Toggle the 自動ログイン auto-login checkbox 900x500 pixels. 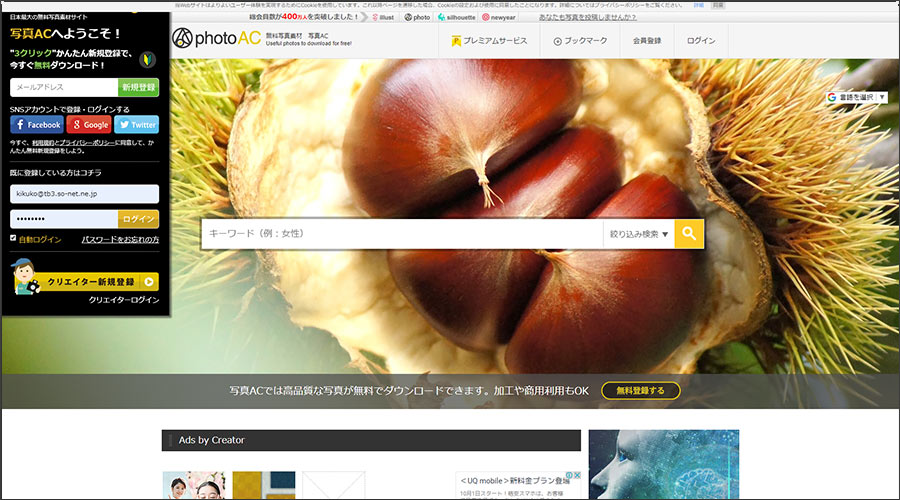click(x=14, y=239)
